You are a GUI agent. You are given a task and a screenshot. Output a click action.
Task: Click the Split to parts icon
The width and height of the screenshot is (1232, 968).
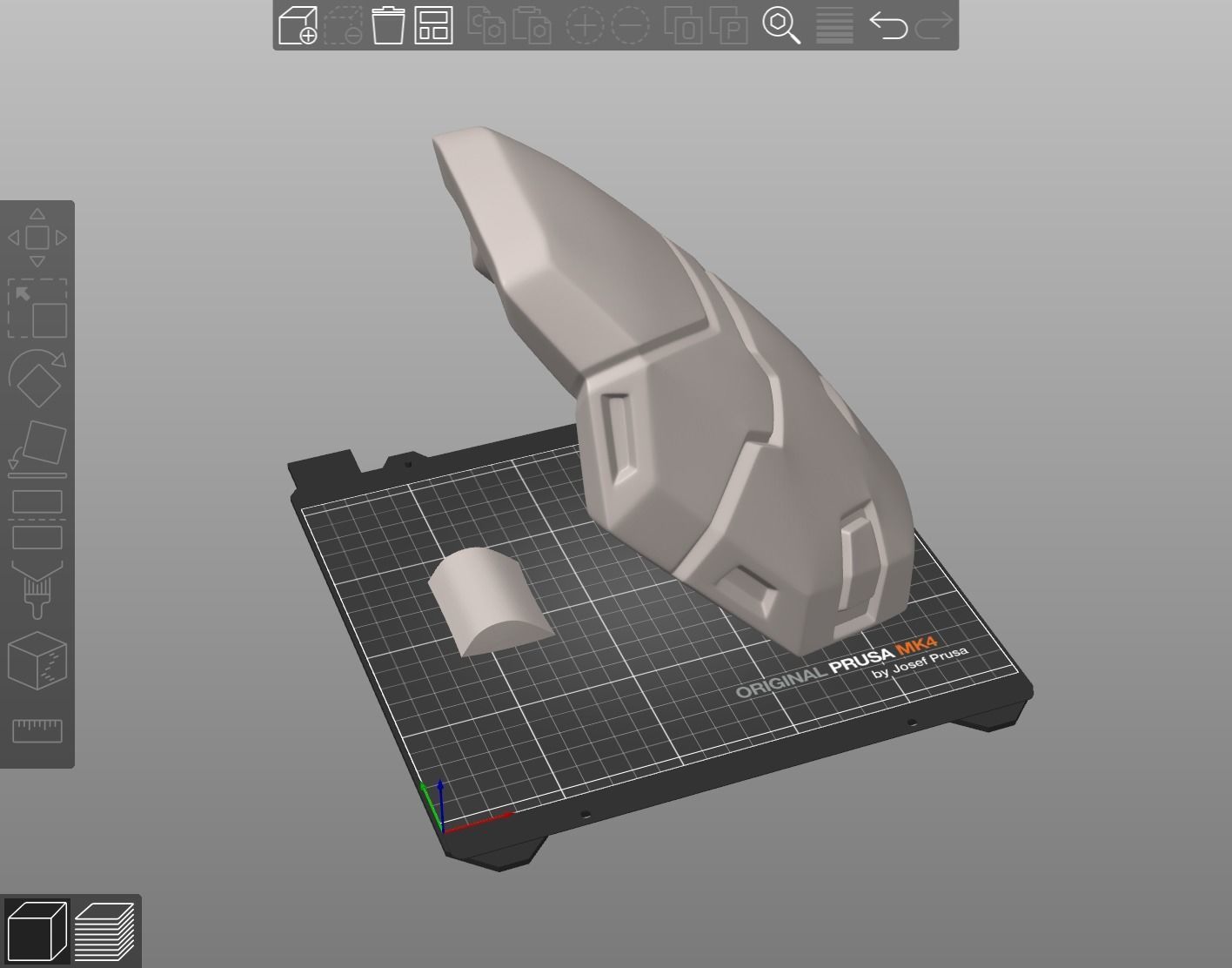(729, 25)
